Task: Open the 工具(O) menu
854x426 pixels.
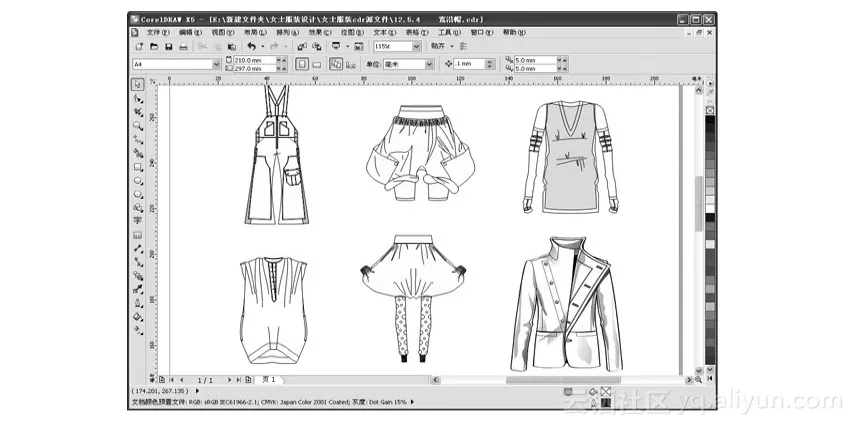Action: point(449,33)
